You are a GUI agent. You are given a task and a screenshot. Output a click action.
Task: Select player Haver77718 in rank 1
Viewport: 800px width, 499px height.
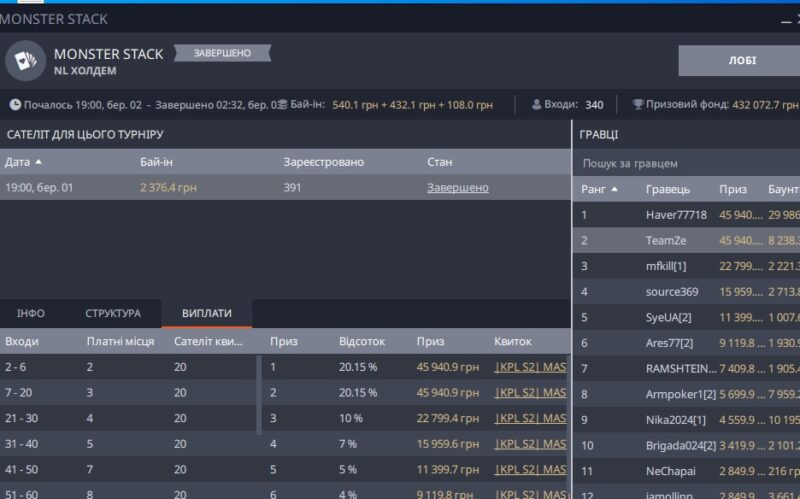coord(686,215)
